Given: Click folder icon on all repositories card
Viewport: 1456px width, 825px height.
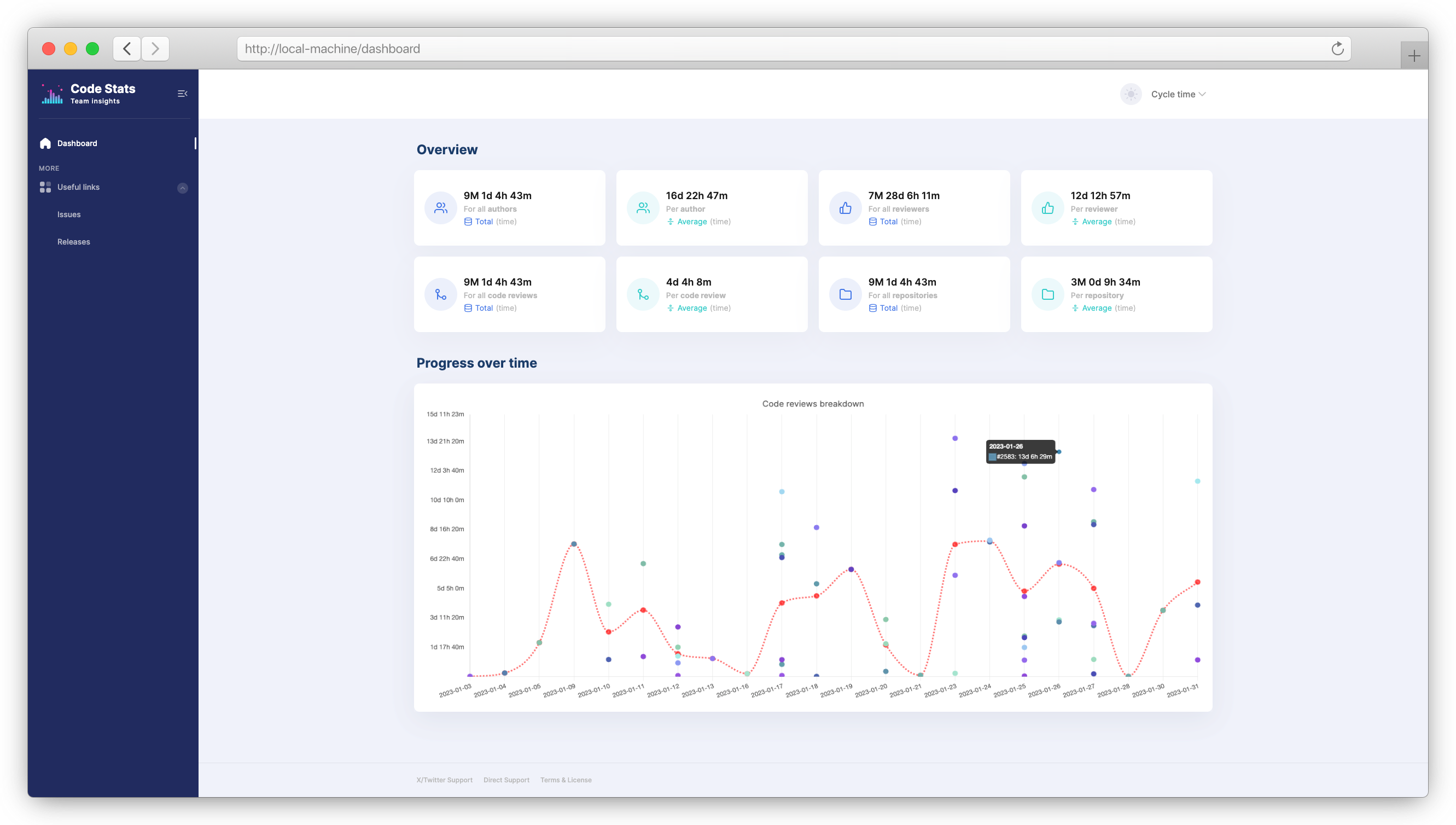Looking at the screenshot, I should 845,295.
